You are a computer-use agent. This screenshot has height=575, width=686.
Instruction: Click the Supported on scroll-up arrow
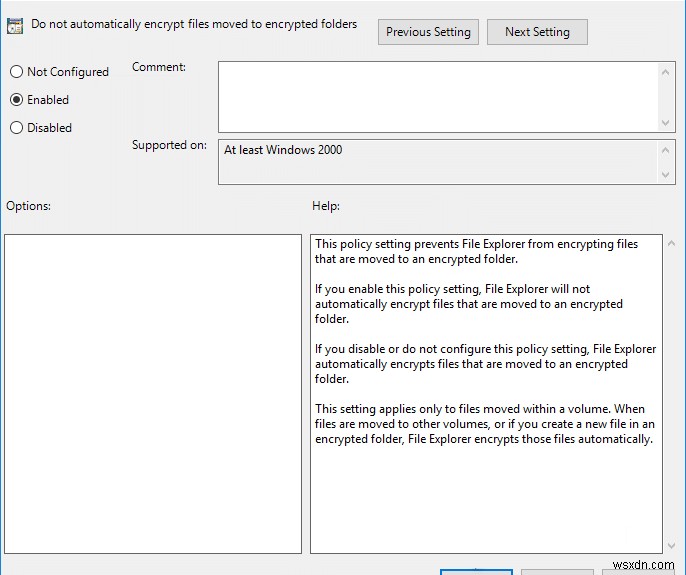667,150
